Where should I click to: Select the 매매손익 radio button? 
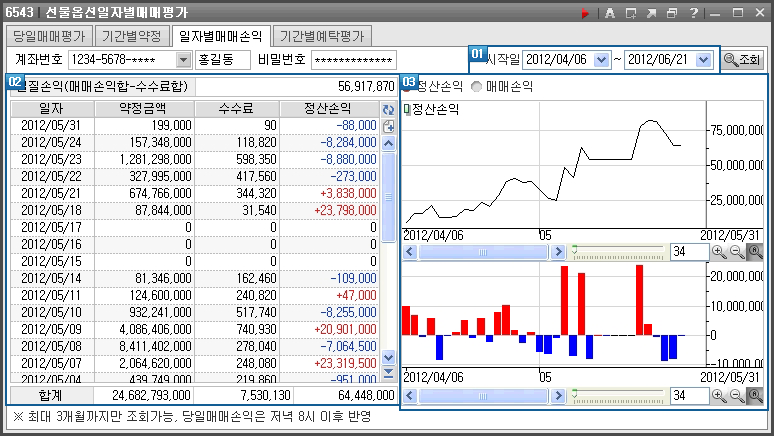(476, 87)
